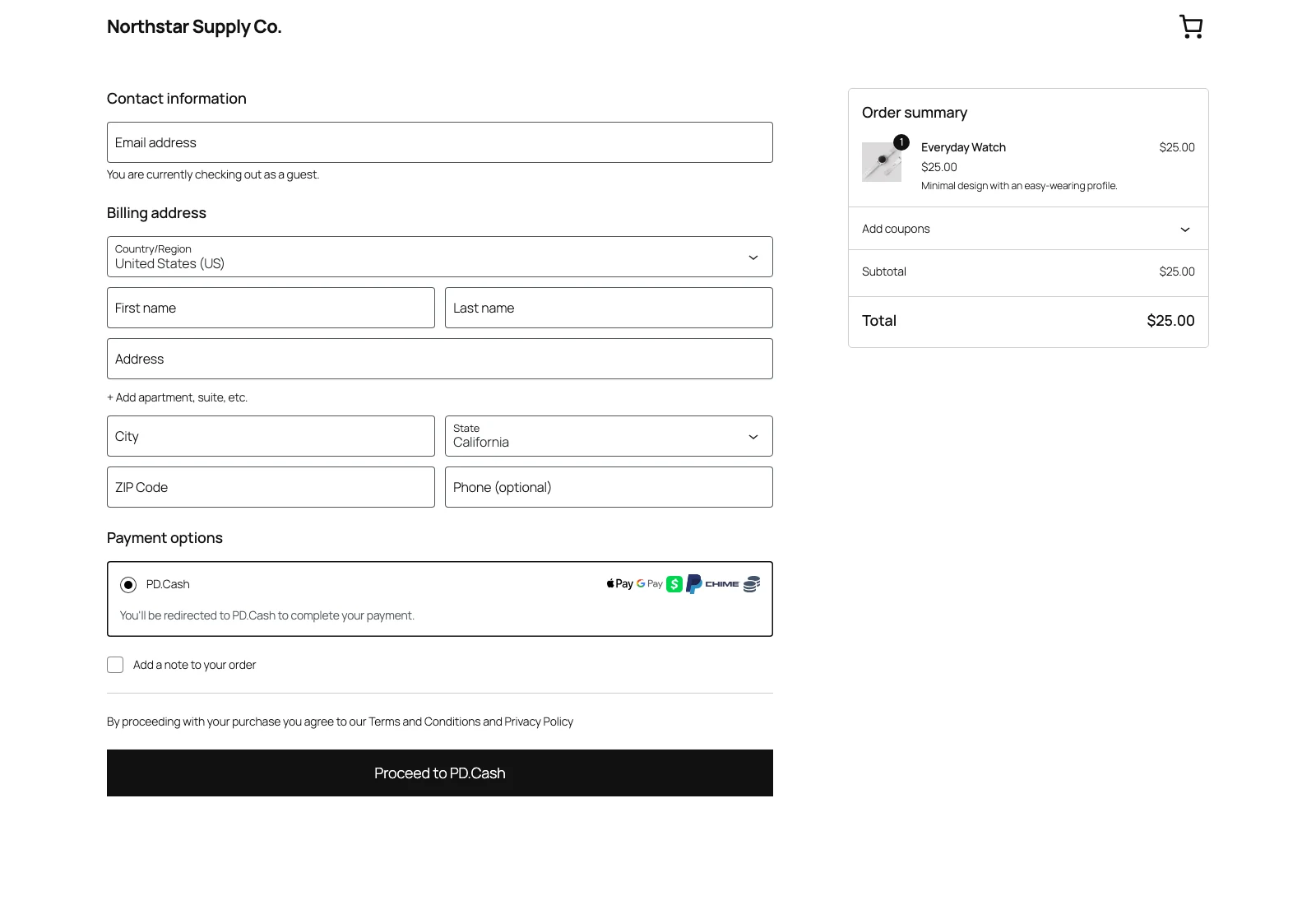This screenshot has height=905, width=1316.
Task: Click the watch description 'Minimal design' text
Action: [x=1019, y=186]
